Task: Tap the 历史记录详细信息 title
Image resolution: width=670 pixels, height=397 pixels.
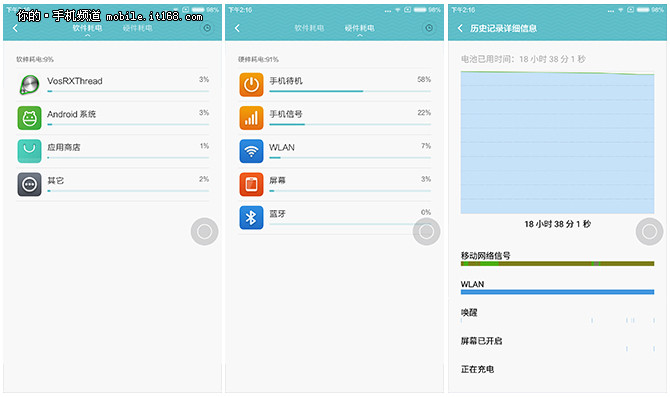Action: point(503,28)
